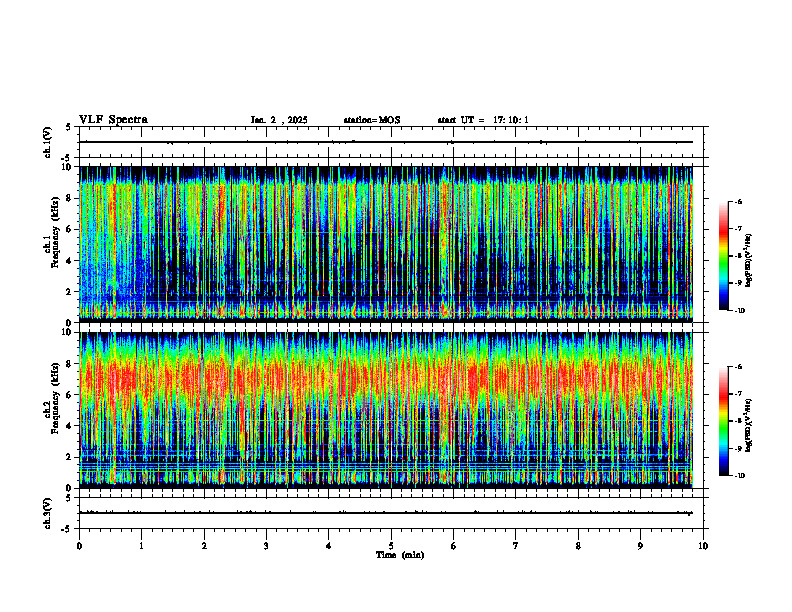Click the ch.3 voltage waveform trace

point(386,513)
